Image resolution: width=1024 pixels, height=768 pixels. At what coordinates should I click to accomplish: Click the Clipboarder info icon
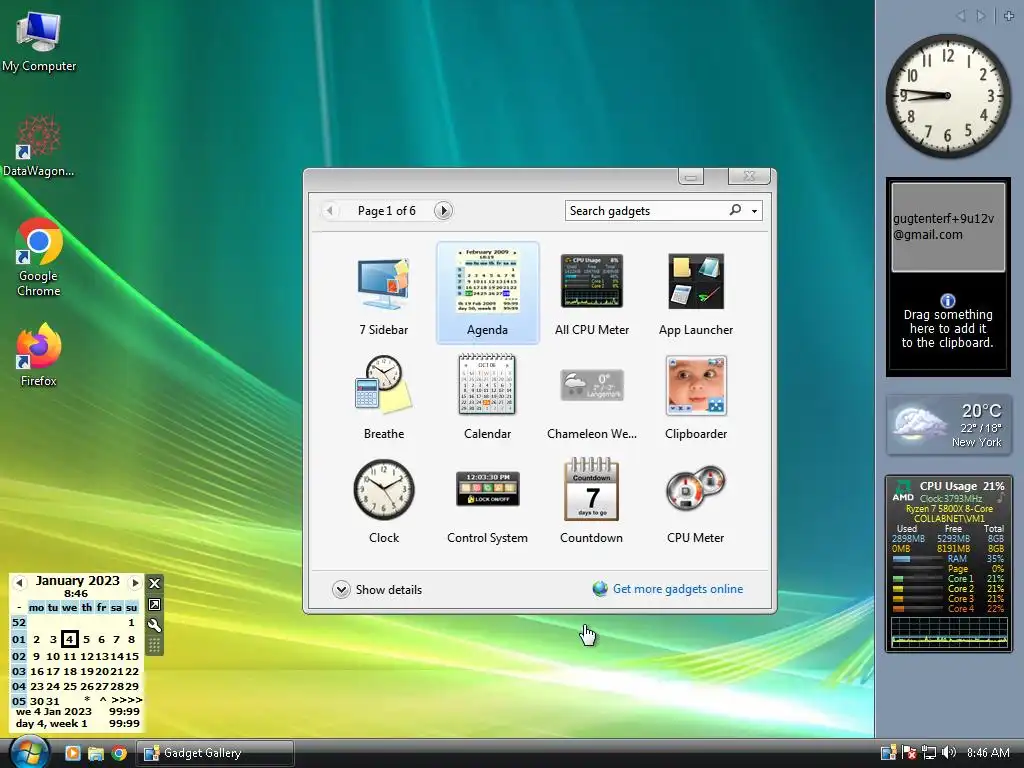coord(948,300)
